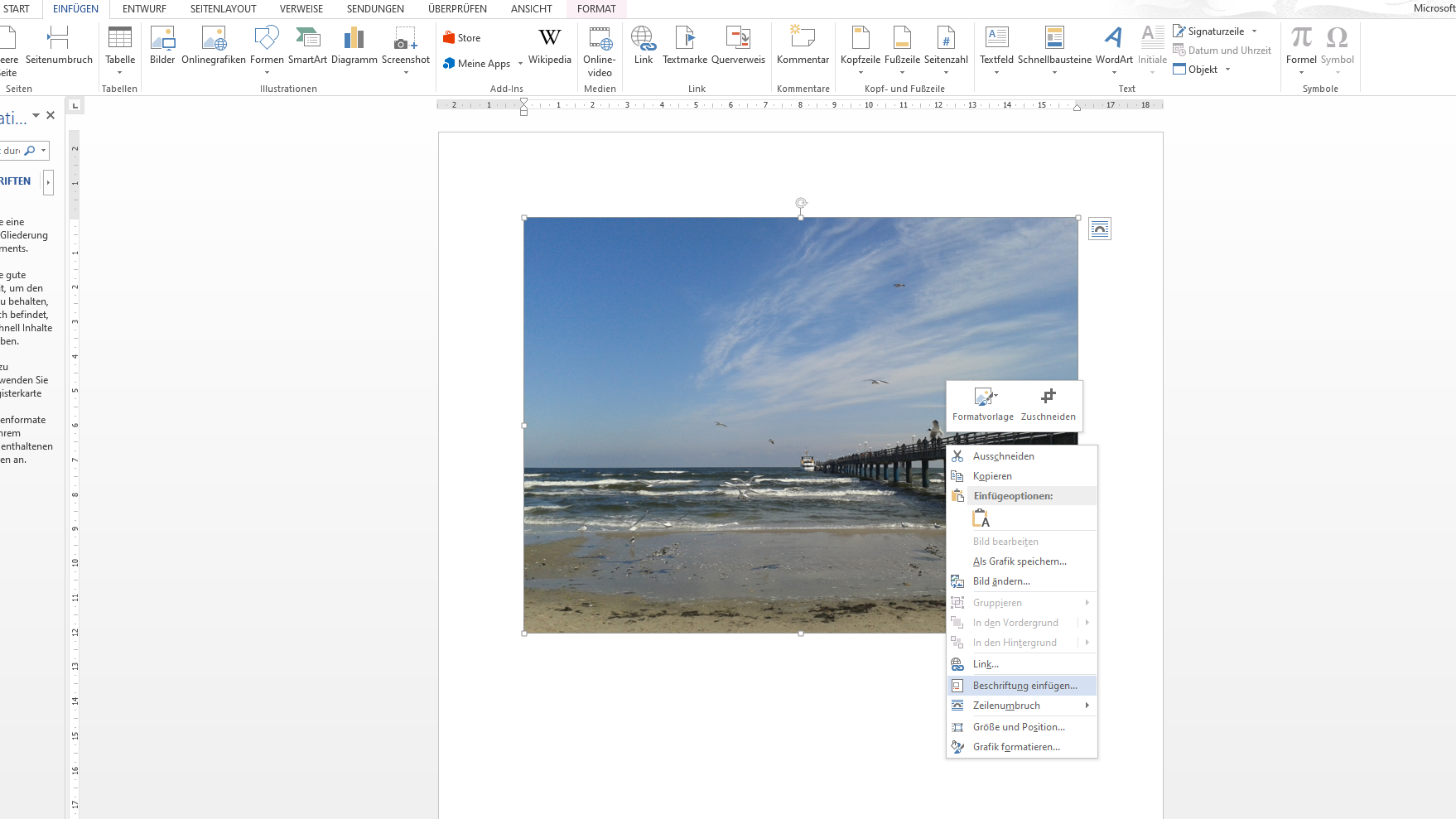
Task: Open the Office Store
Action: tap(463, 36)
